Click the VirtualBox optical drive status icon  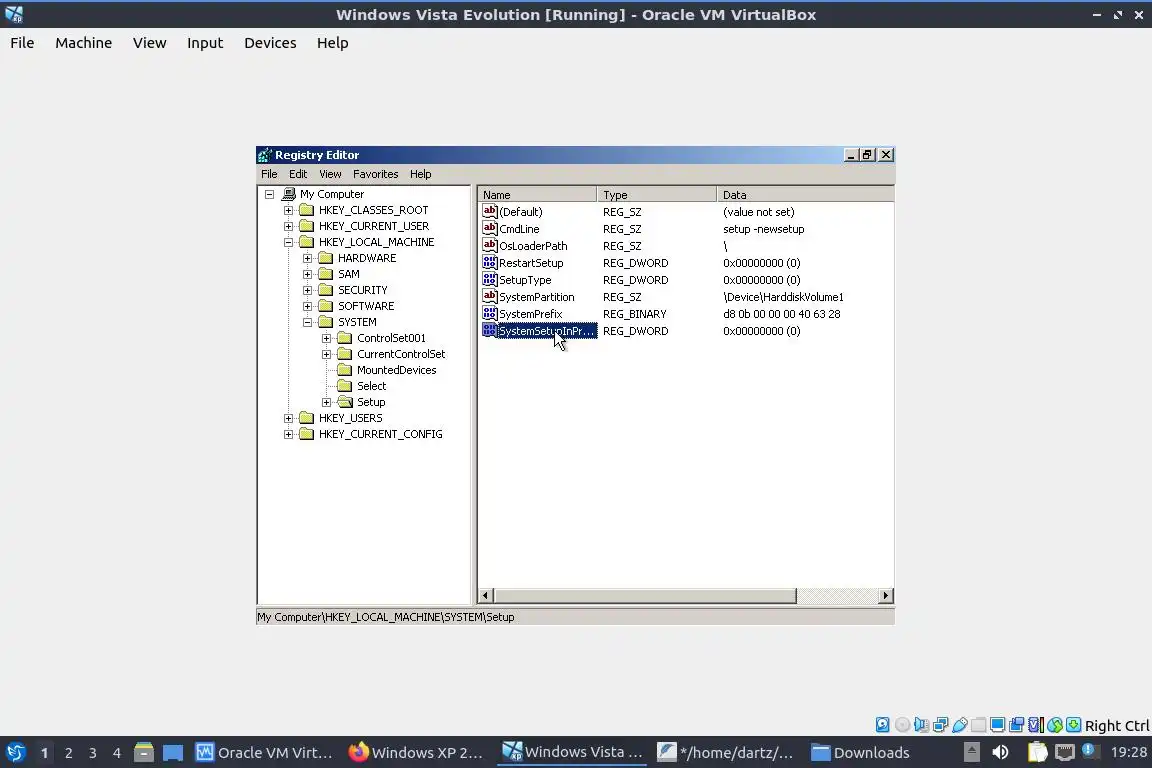902,725
